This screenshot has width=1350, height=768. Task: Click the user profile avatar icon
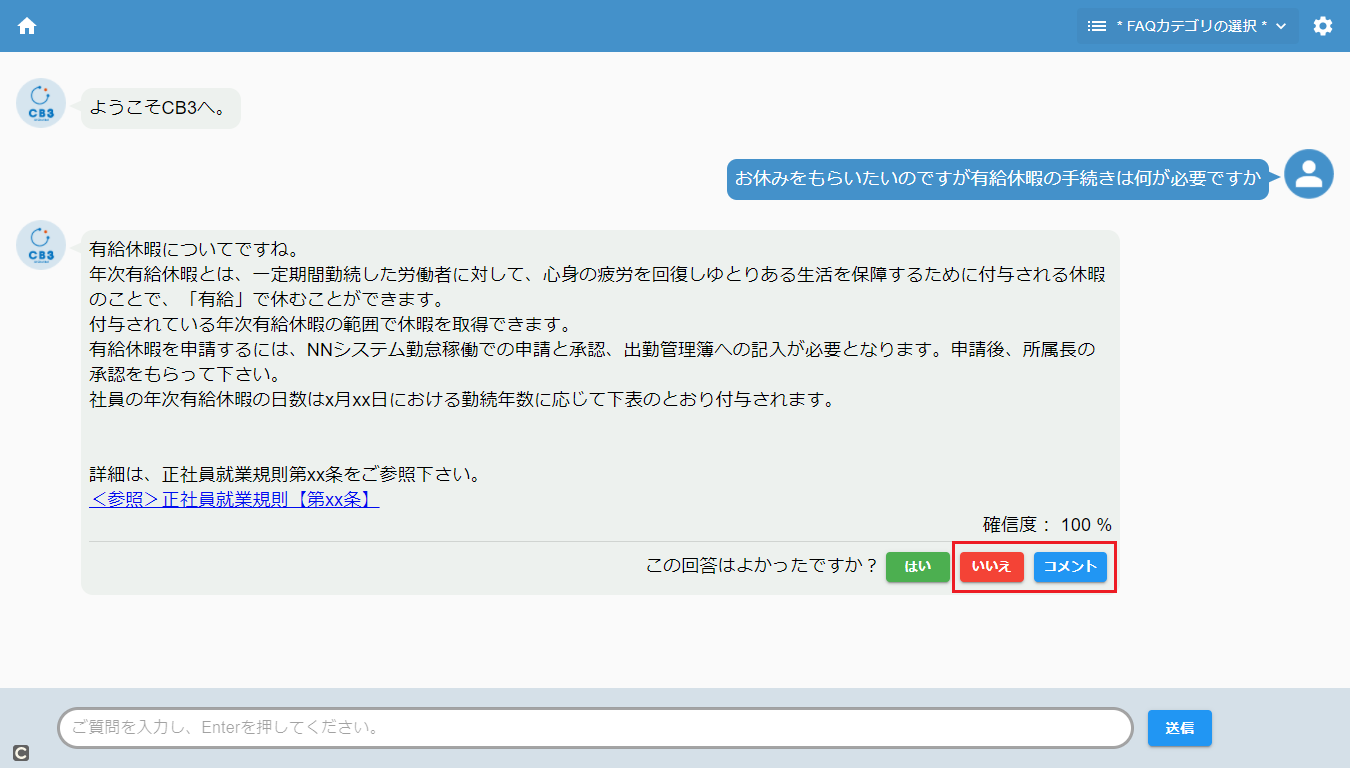point(1308,174)
